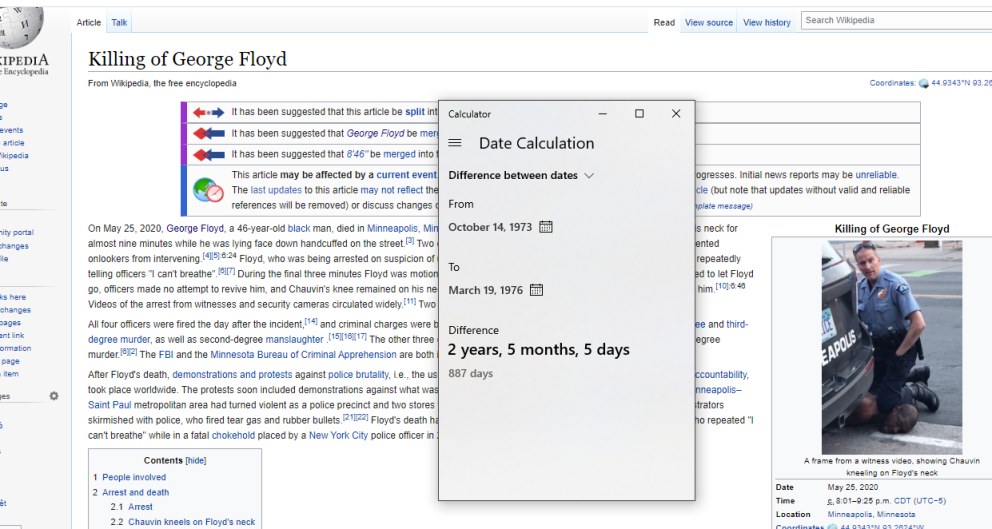Close the Calculator window
This screenshot has width=992, height=529.
click(676, 114)
